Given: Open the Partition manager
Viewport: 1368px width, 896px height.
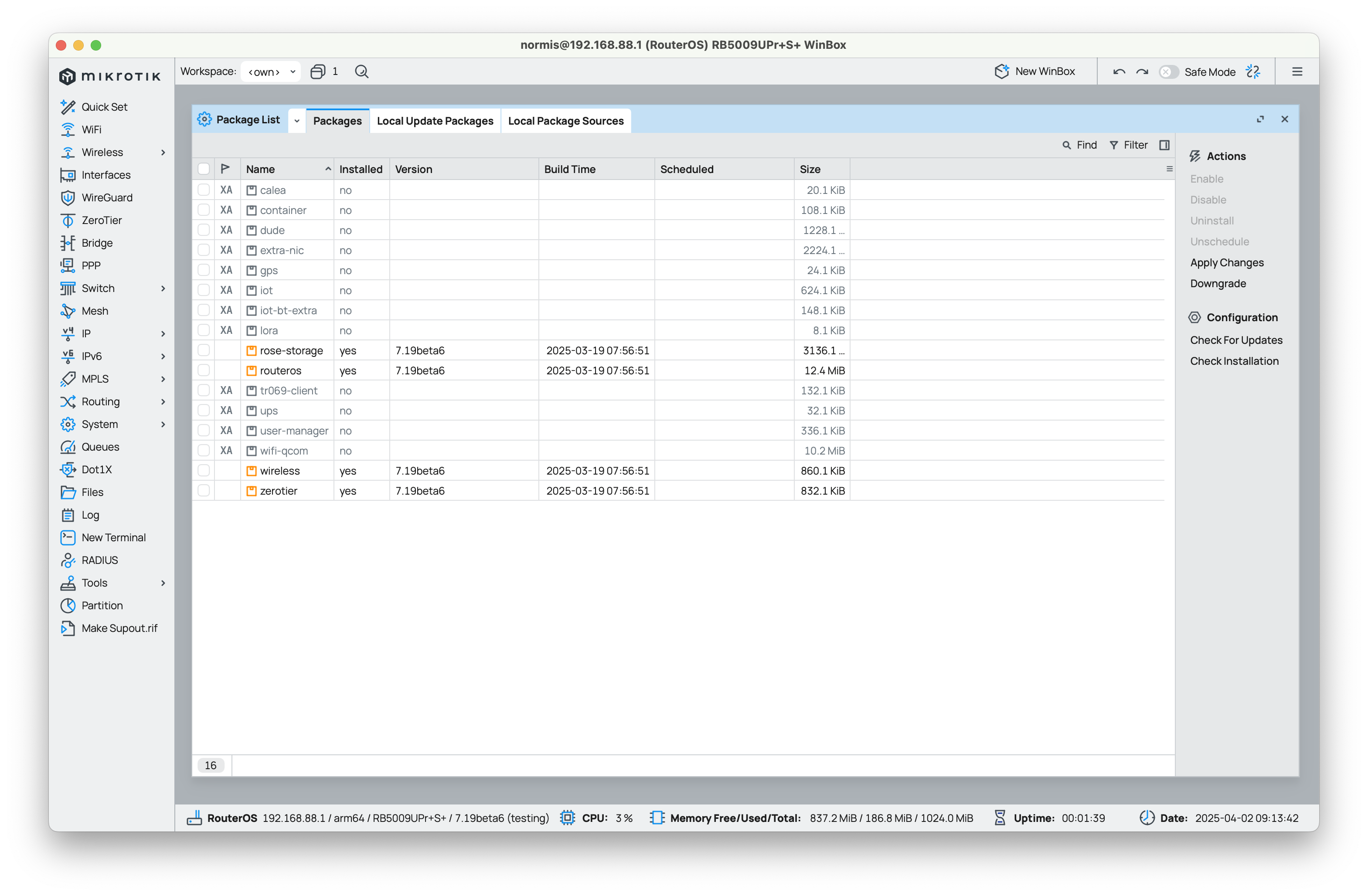Looking at the screenshot, I should (x=102, y=605).
